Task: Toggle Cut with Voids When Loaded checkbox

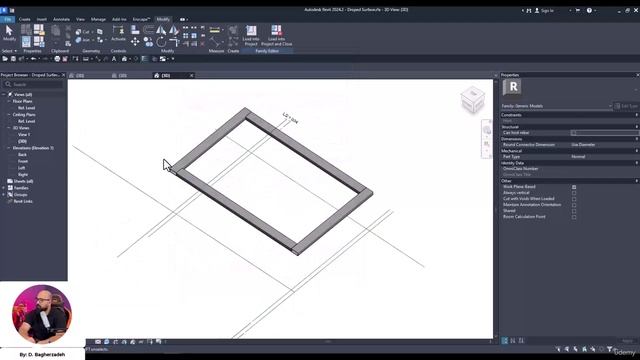Action: coord(574,199)
